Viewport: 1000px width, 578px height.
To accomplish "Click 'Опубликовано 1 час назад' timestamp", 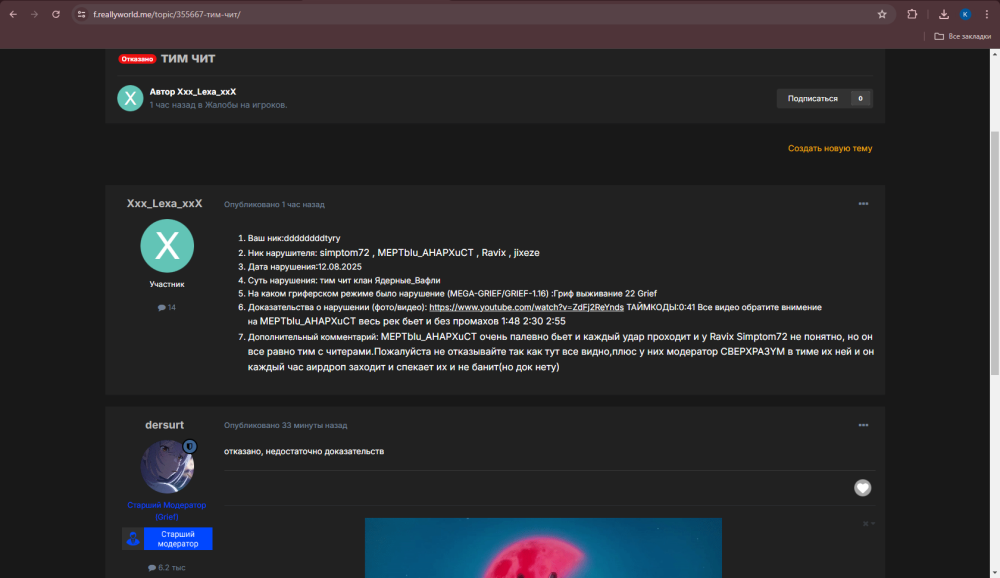I will pos(274,204).
